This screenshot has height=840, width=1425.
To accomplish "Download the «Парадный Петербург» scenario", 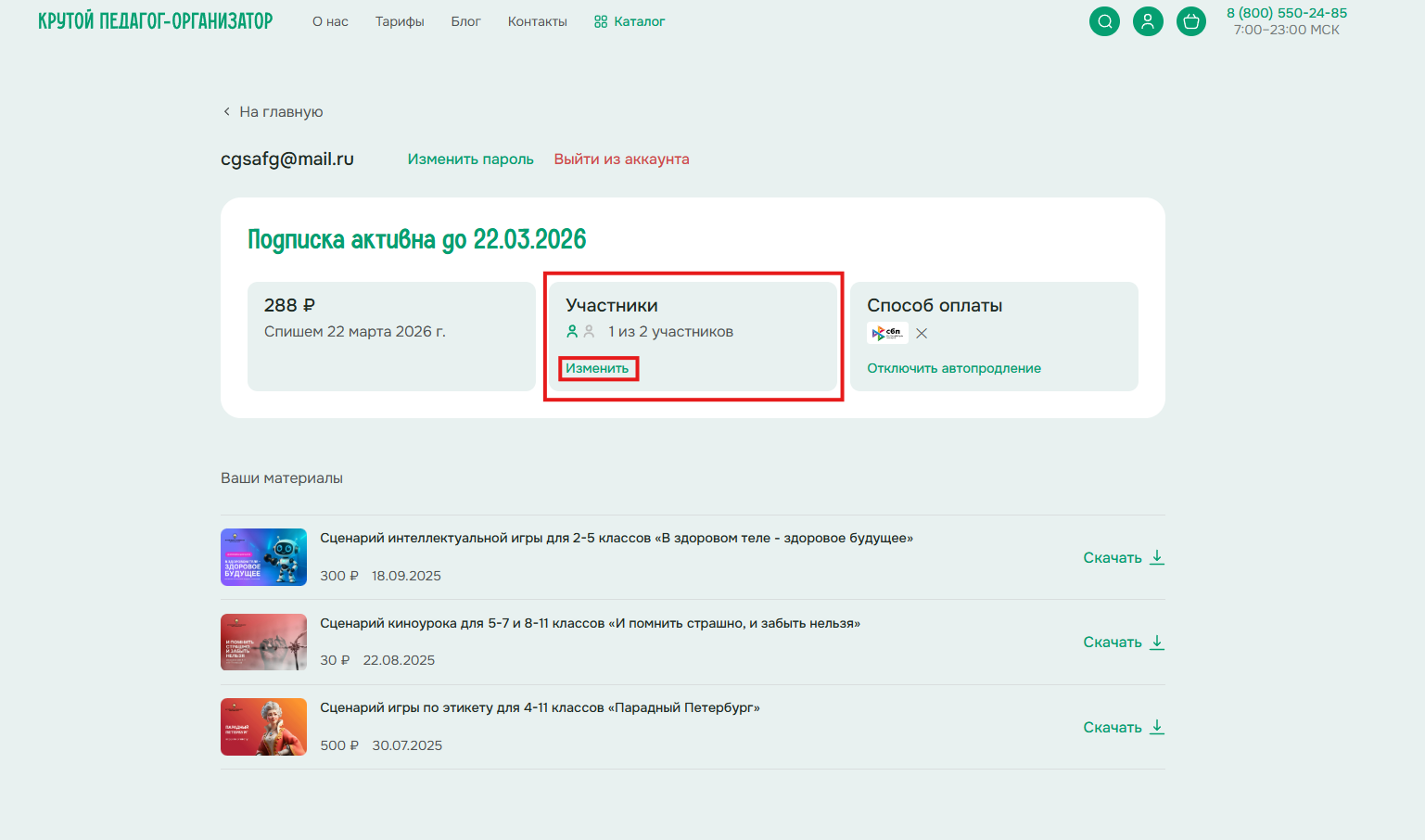I will tap(1123, 728).
